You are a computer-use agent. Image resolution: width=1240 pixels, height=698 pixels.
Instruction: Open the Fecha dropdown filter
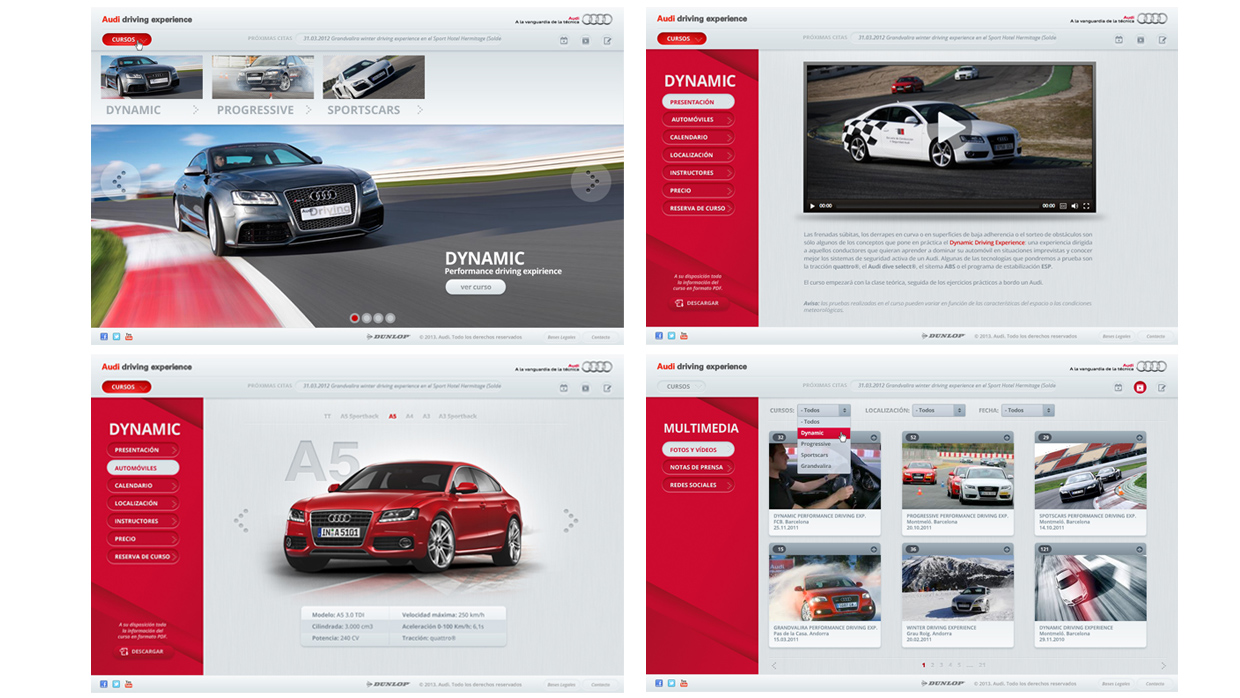click(x=1029, y=410)
